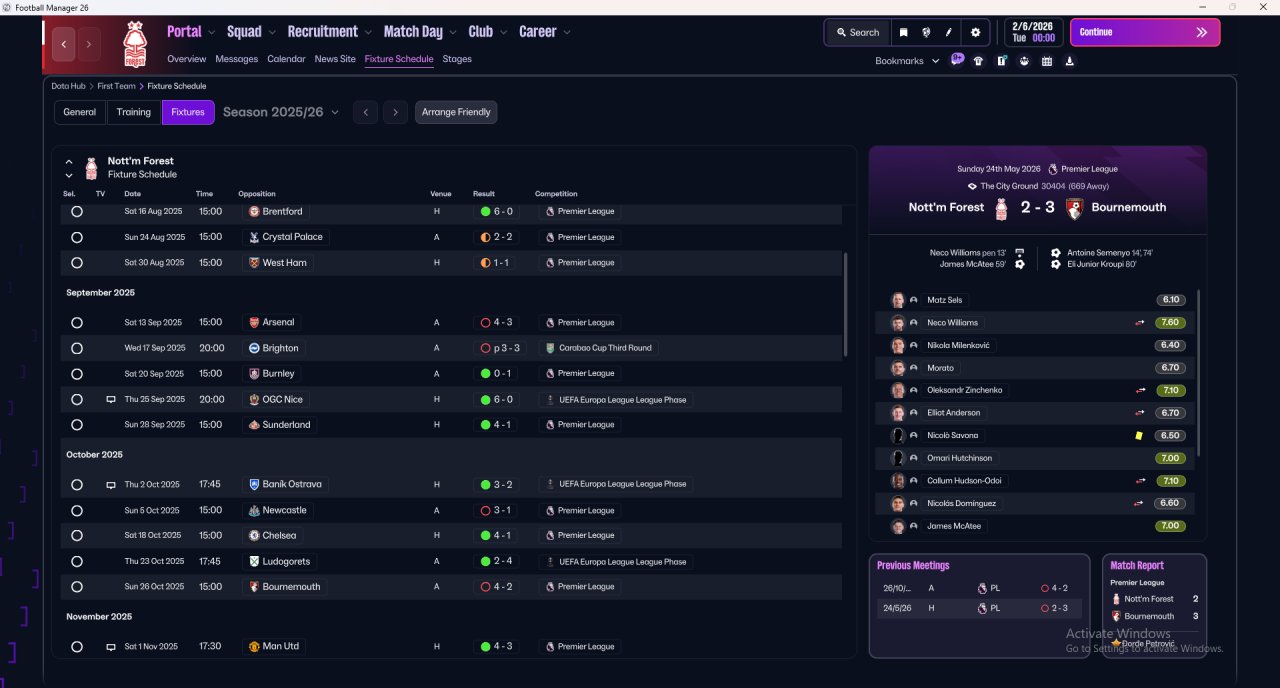Click Bournemouth crest in match result header

tap(1075, 208)
